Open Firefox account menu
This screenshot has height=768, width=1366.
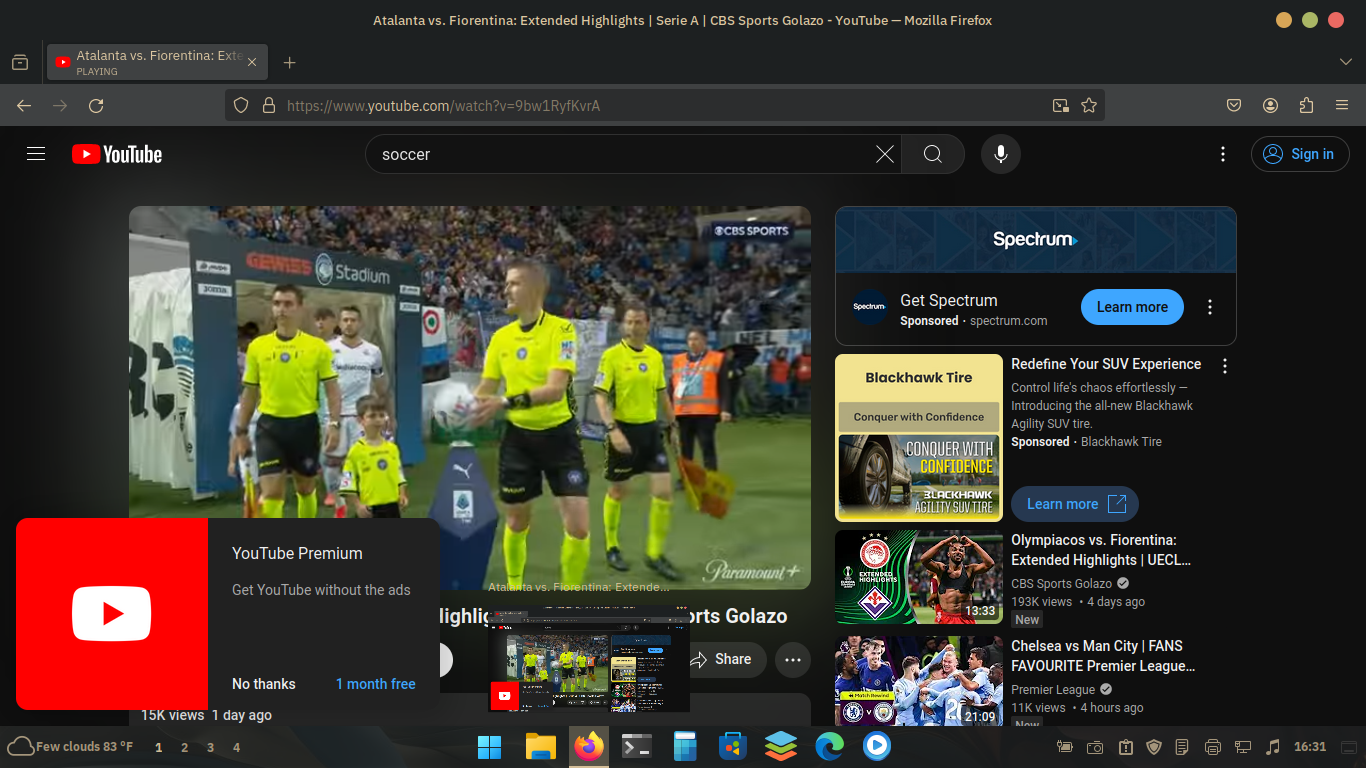1270,105
